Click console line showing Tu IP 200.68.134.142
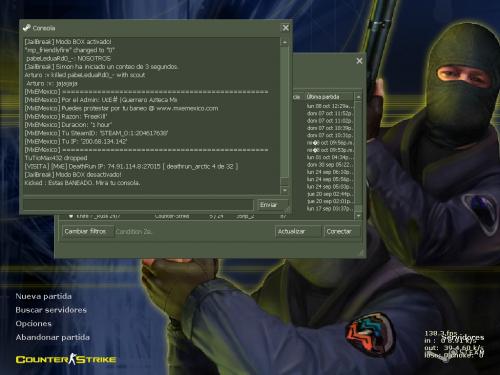 [x=76, y=141]
